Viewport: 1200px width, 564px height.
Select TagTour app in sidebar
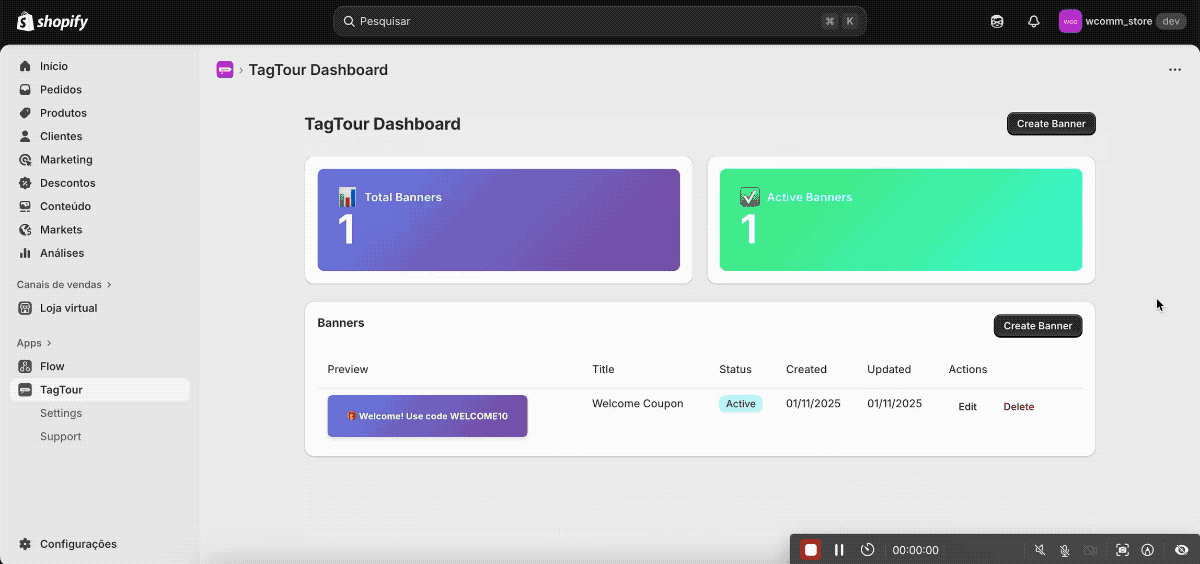pyautogui.click(x=100, y=390)
